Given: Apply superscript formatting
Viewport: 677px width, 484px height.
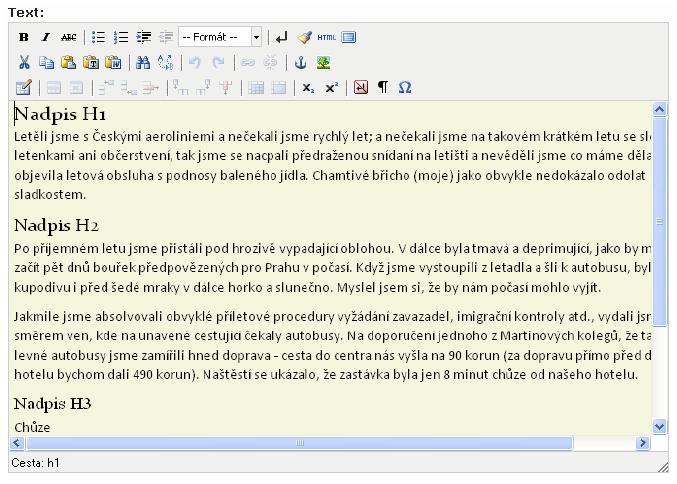Looking at the screenshot, I should tap(332, 88).
